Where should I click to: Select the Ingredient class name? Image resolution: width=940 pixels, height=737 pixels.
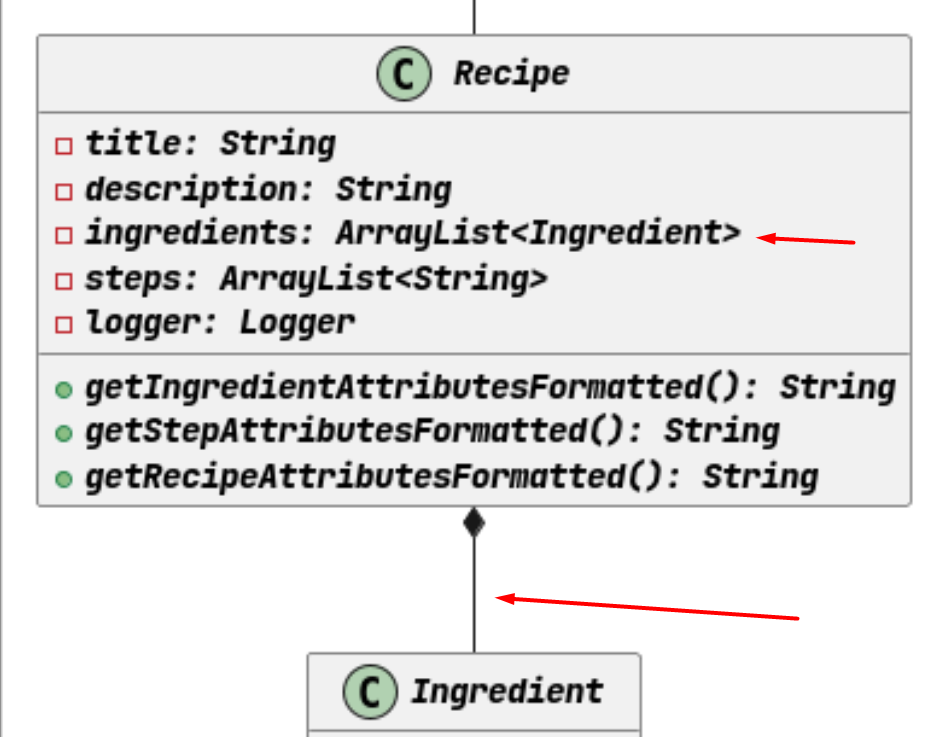point(507,691)
